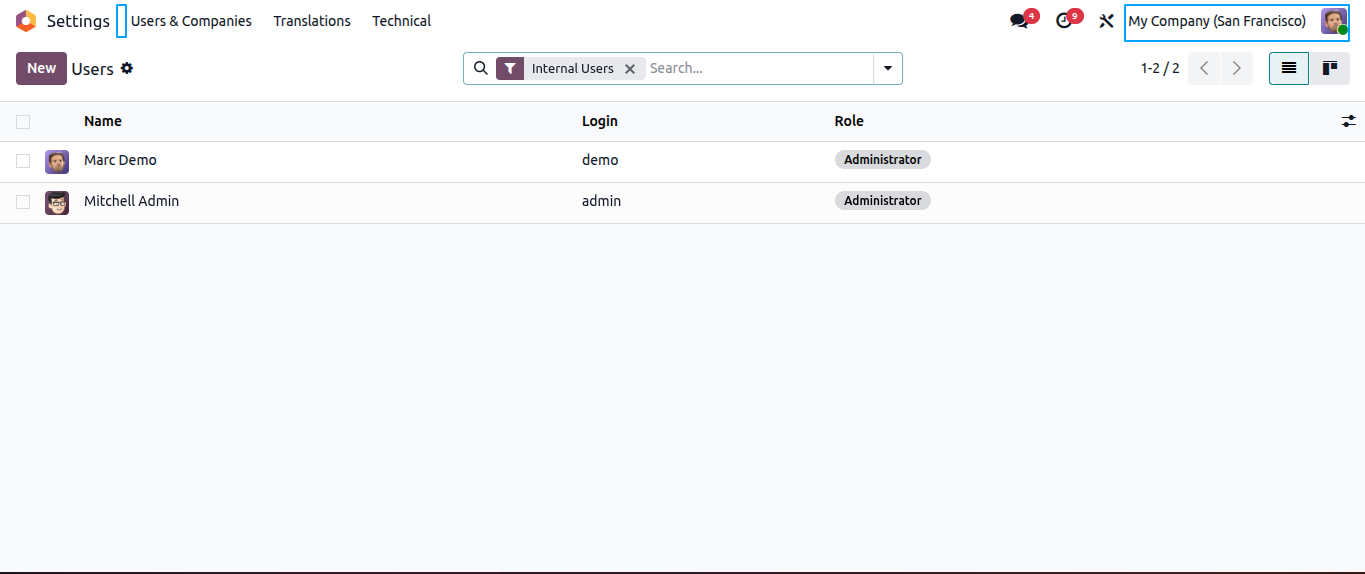Remove the Internal Users filter

point(630,69)
